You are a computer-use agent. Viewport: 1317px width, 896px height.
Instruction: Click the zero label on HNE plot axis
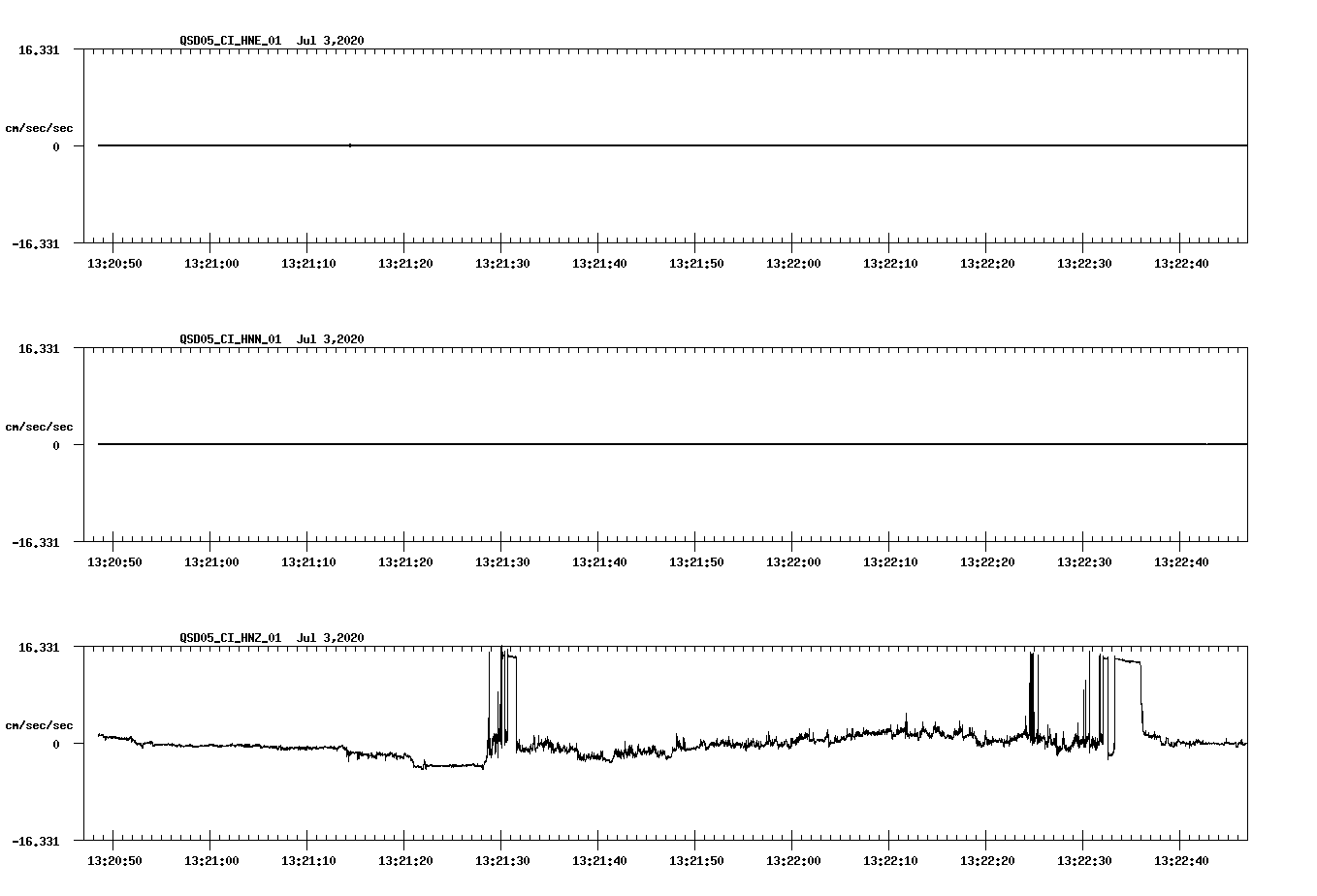pyautogui.click(x=56, y=147)
